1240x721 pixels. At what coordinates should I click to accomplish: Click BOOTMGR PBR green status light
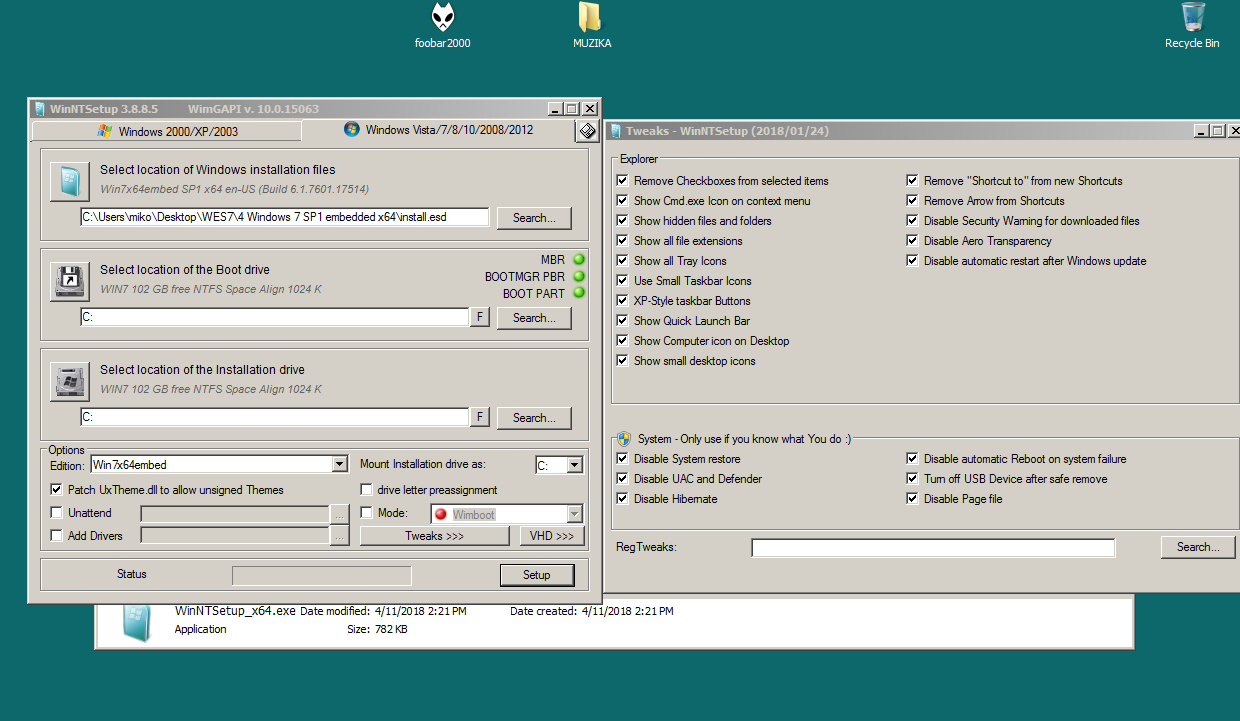pyautogui.click(x=579, y=277)
